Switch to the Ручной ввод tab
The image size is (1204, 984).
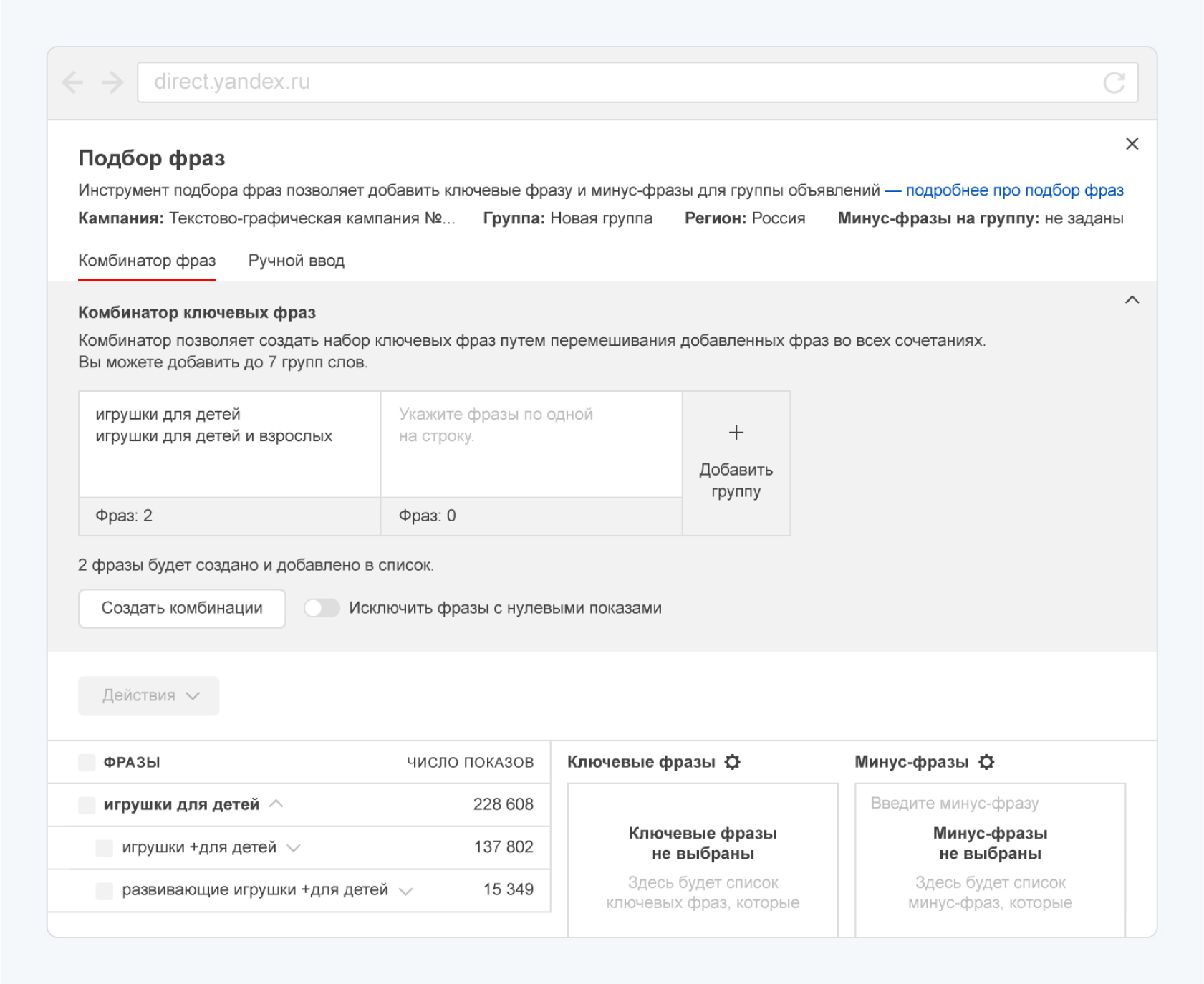click(296, 261)
